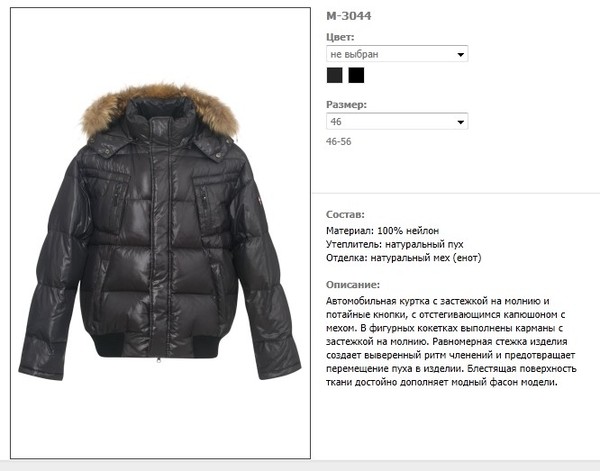Click the M-3044 product title
Image resolution: width=600 pixels, height=471 pixels.
tap(349, 16)
